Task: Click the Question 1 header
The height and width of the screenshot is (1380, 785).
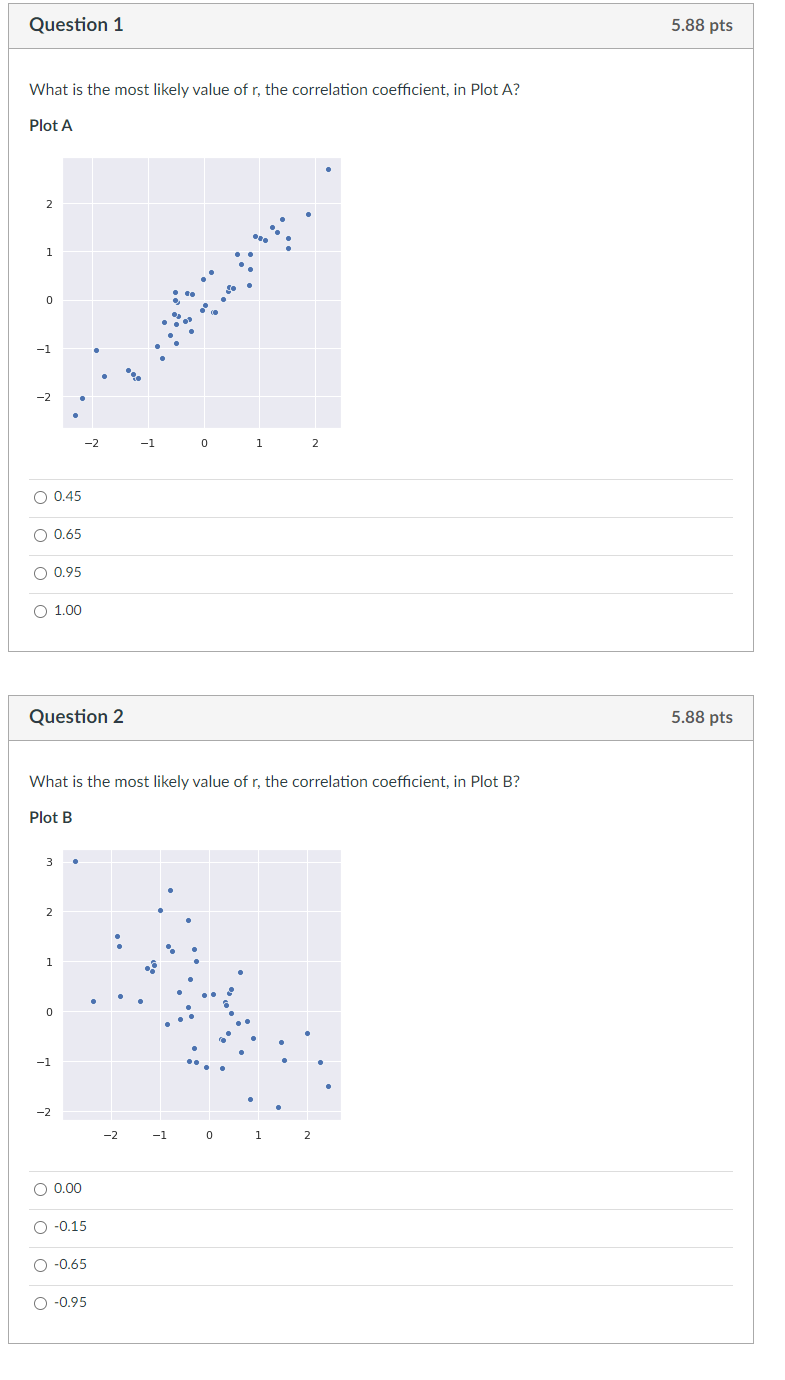Action: (77, 25)
